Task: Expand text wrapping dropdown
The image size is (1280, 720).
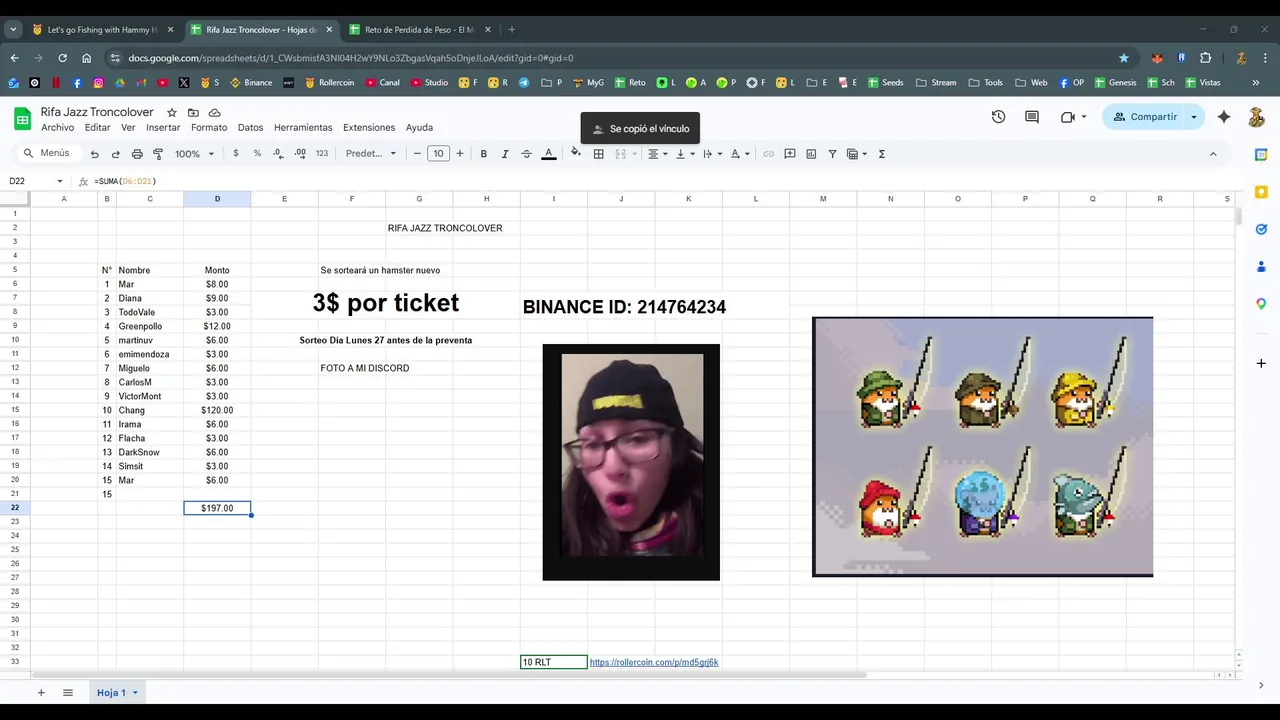Action: point(712,154)
